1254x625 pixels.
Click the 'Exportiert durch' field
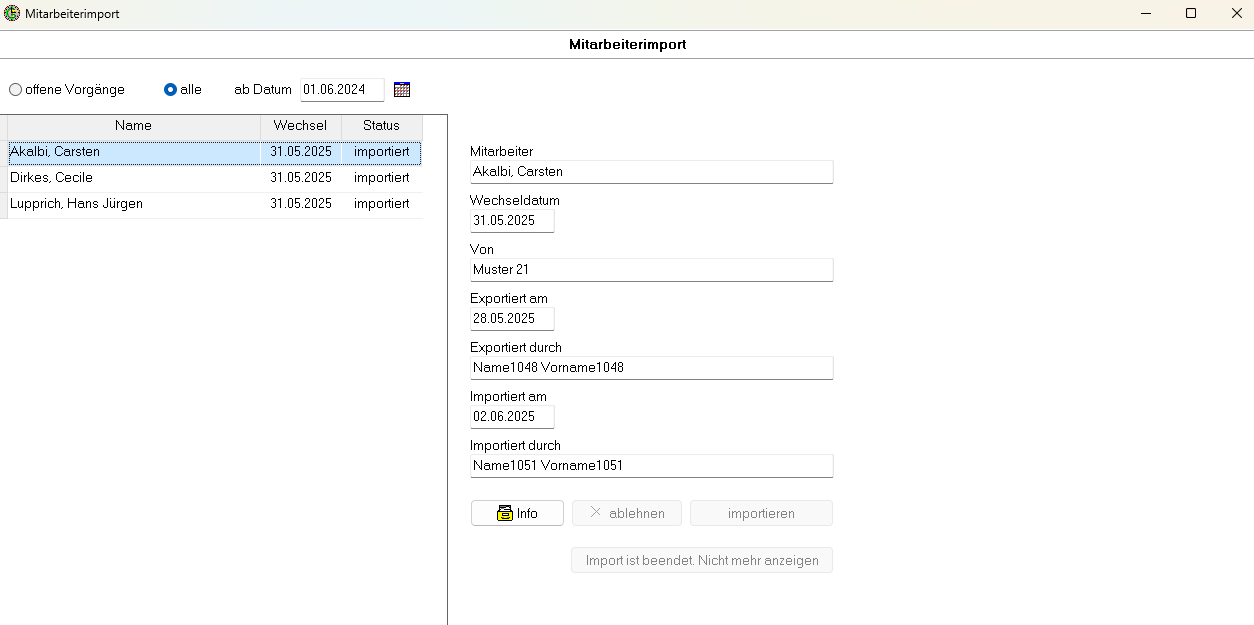click(651, 368)
